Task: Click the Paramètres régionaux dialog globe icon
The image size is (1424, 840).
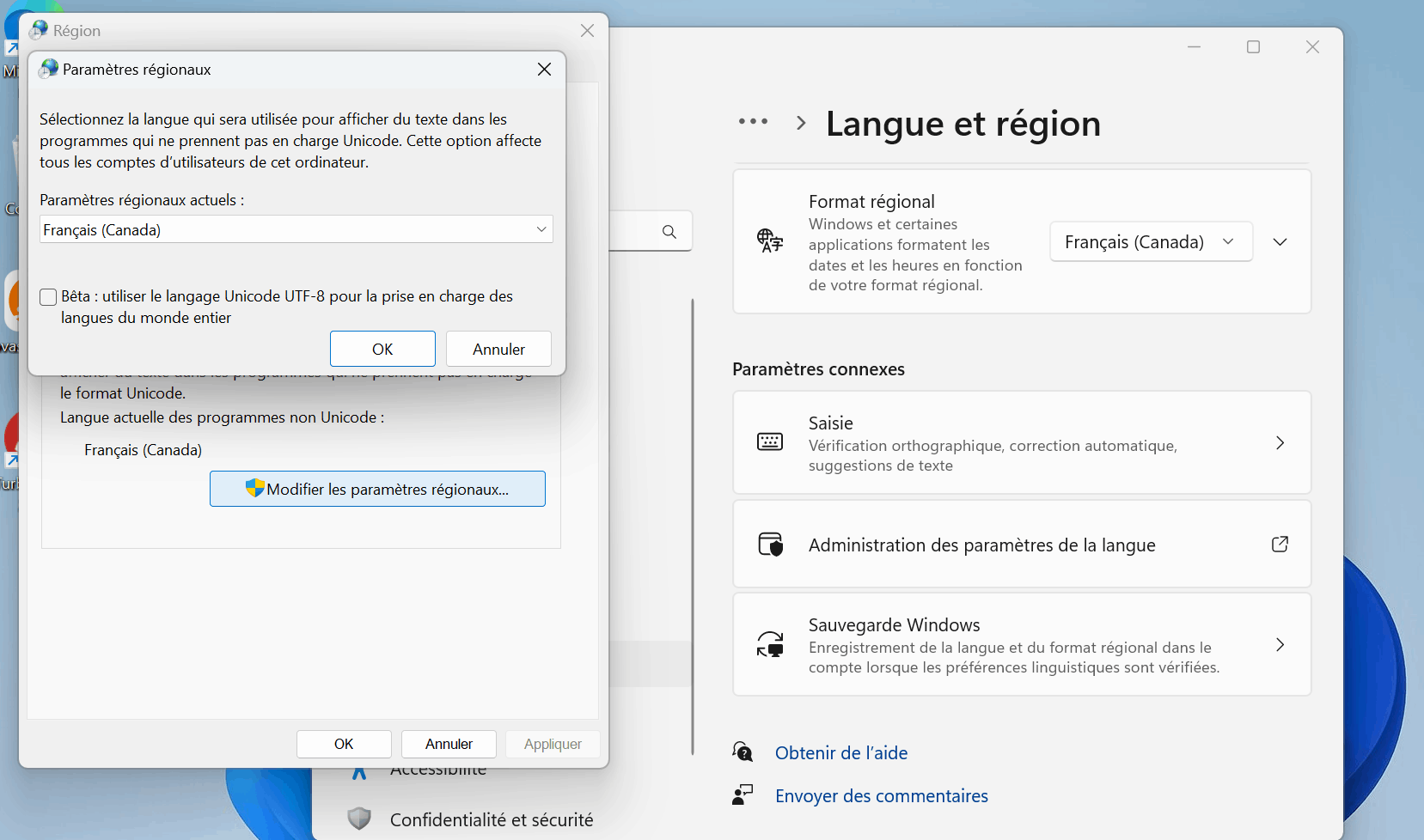Action: [49, 69]
